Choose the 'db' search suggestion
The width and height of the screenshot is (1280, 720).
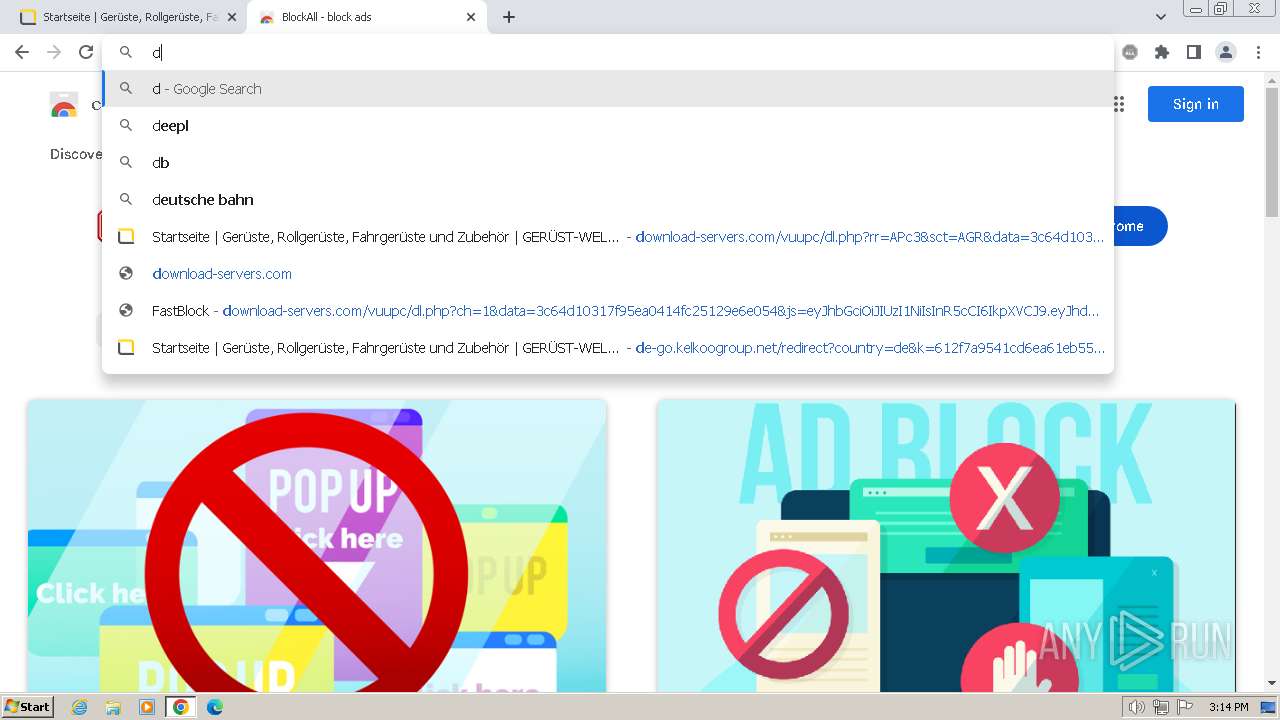point(608,163)
